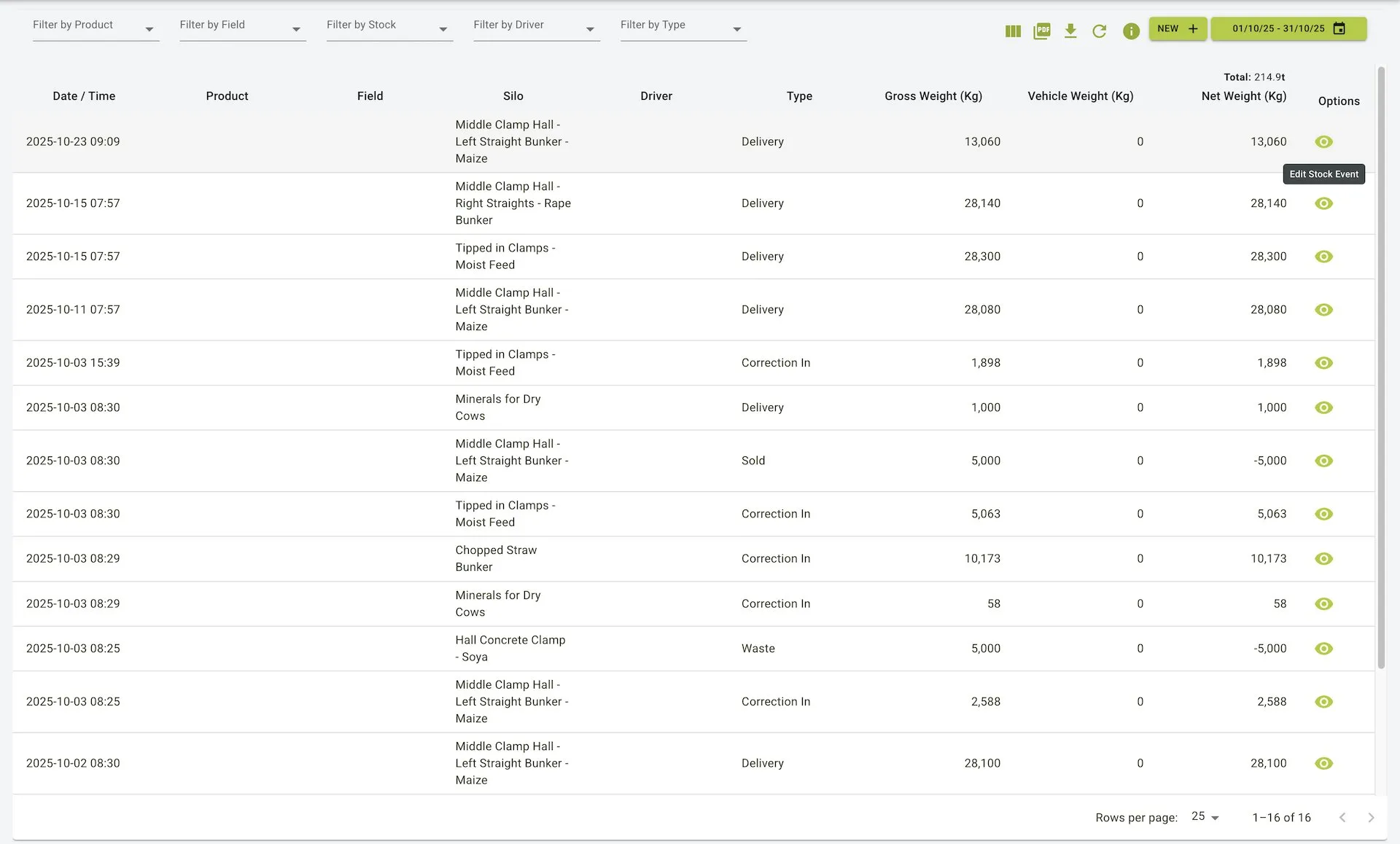Click the Options column header

[1339, 101]
